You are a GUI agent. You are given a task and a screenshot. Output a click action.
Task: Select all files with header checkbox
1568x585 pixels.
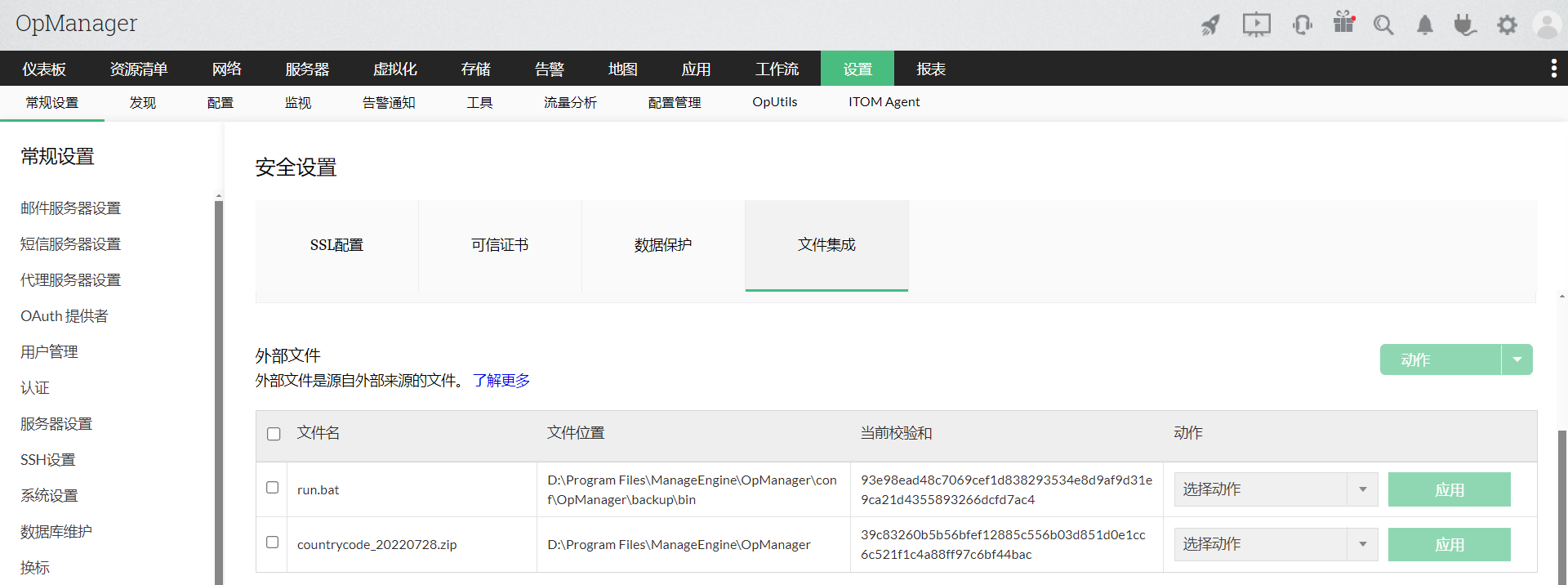click(274, 434)
